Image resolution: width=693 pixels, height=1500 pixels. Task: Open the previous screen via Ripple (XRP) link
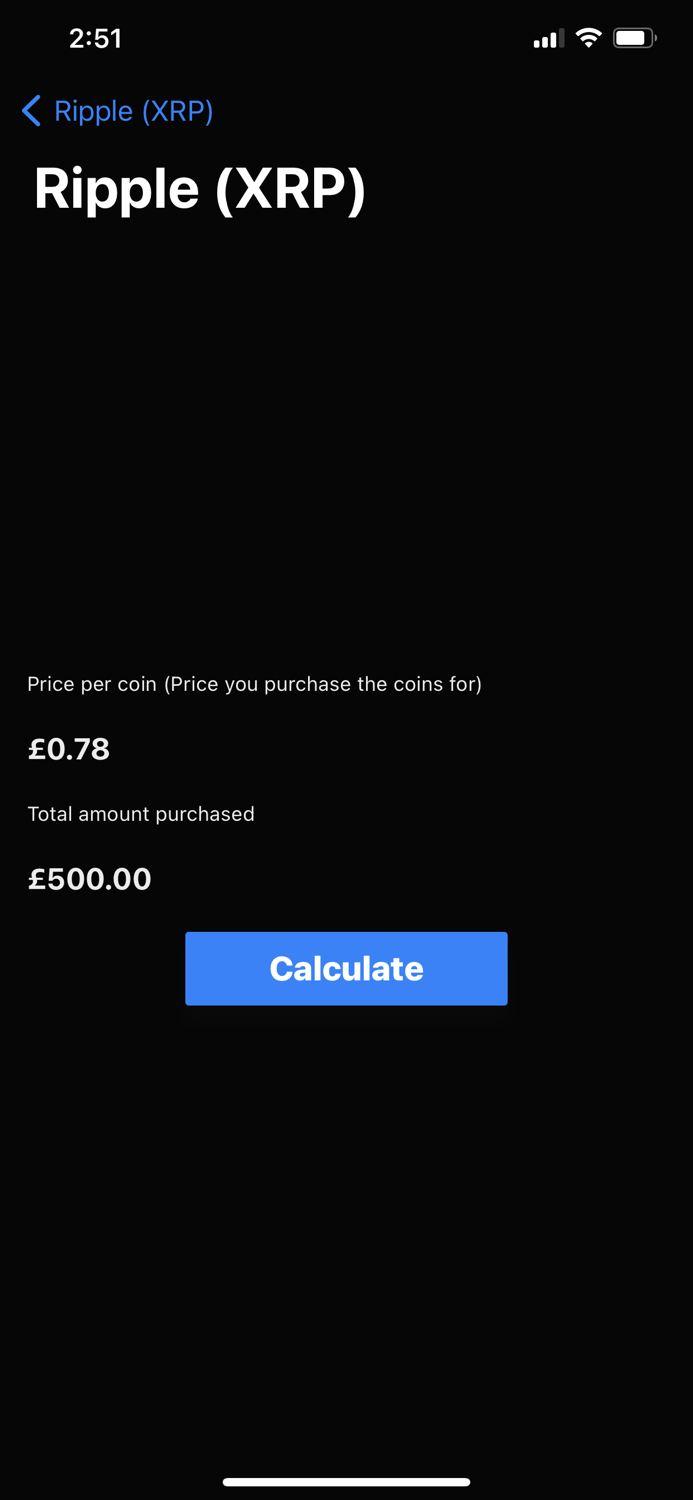133,111
